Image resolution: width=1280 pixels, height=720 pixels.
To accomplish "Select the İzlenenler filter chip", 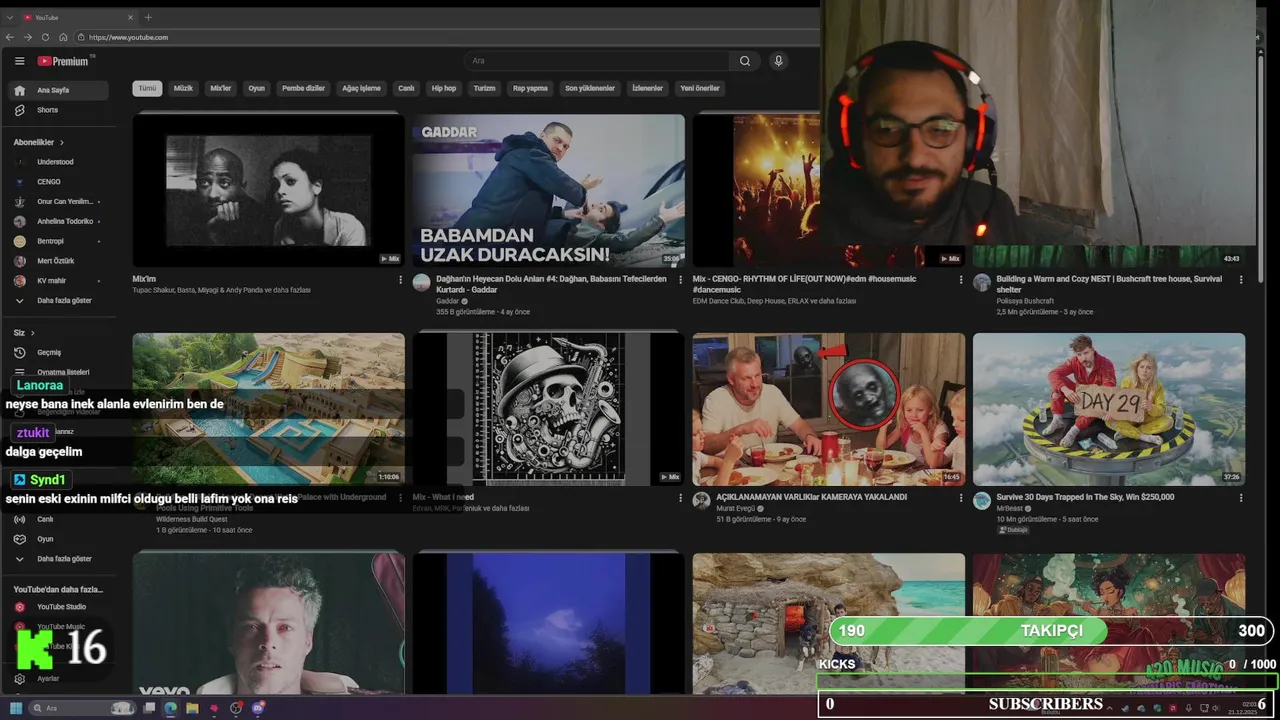I will [647, 88].
